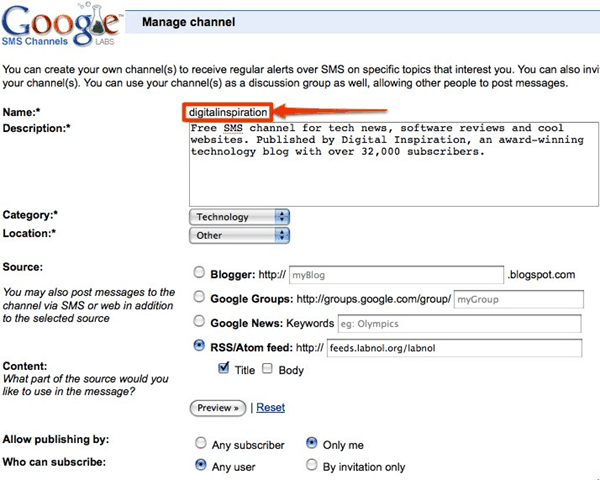Click the 'Allow publishing by:' label
Viewport: 600px width, 480px height.
point(56,439)
